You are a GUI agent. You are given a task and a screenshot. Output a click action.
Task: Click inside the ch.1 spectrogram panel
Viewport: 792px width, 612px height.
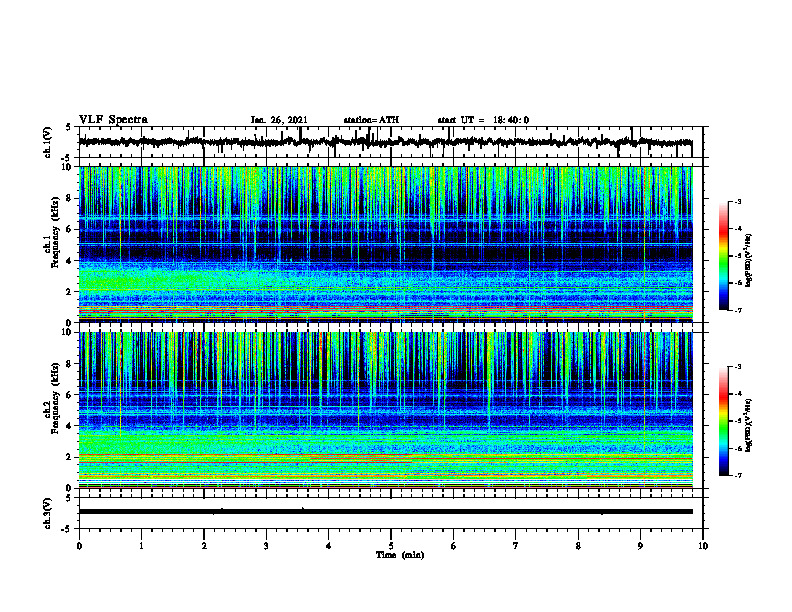pyautogui.click(x=386, y=244)
